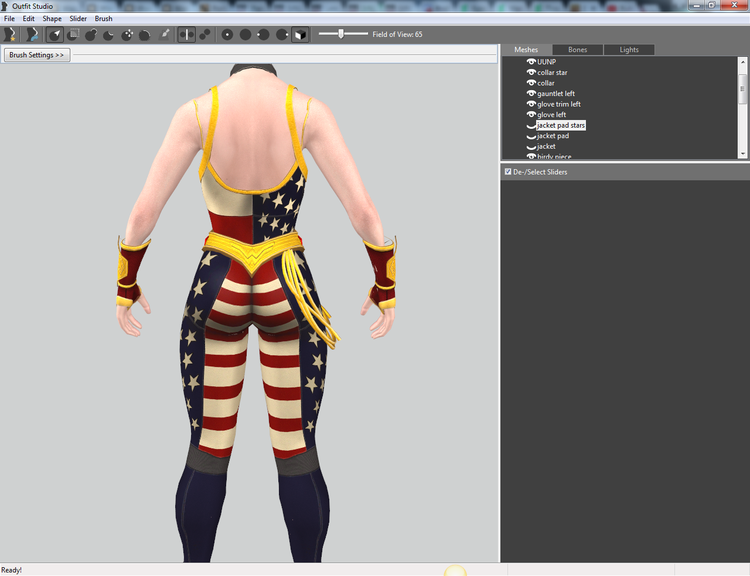Hide the UUNP mesh with eye icon
The width and height of the screenshot is (750, 576).
[531, 62]
